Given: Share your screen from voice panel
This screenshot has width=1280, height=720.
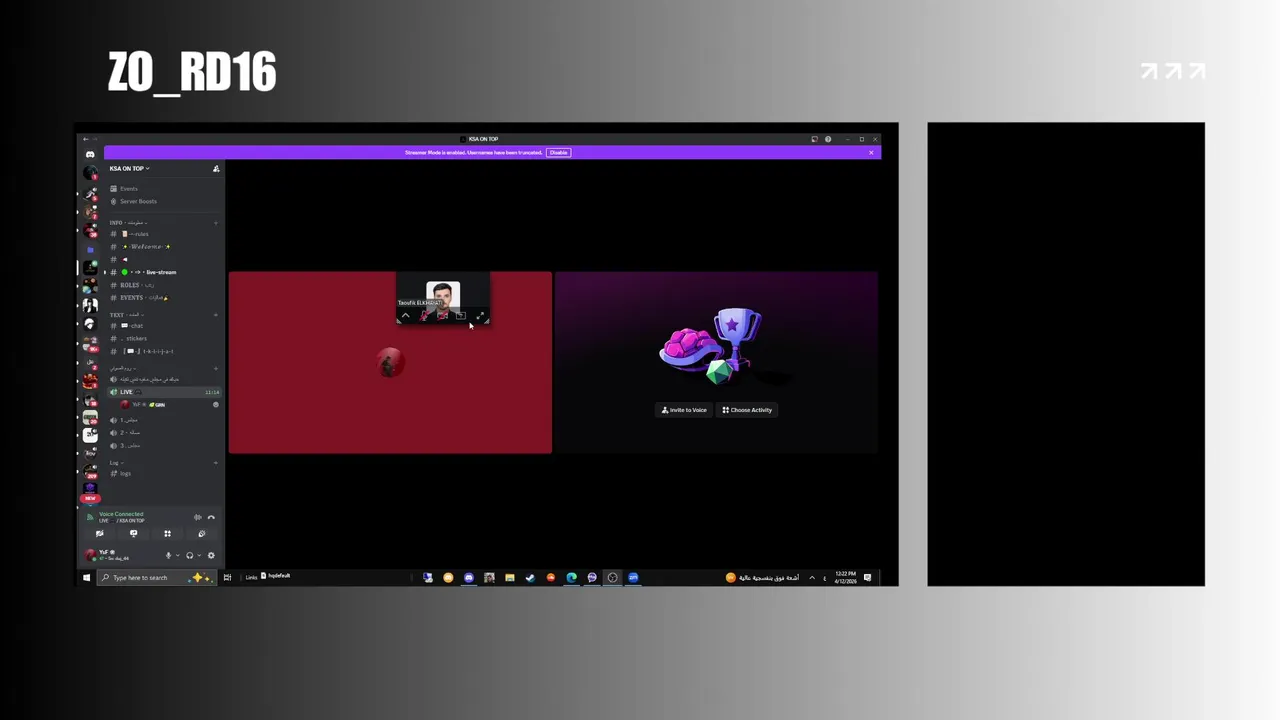Looking at the screenshot, I should pyautogui.click(x=133, y=534).
